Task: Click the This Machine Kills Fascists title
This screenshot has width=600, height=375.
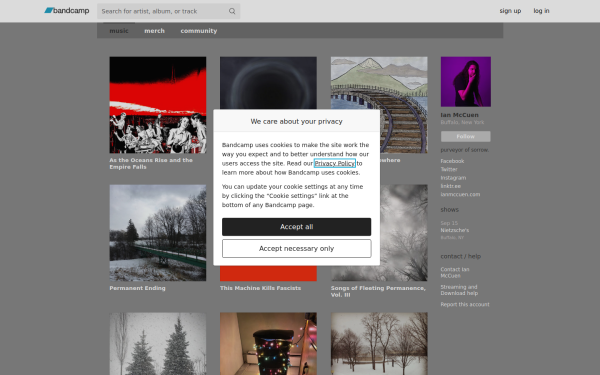Action: point(260,288)
